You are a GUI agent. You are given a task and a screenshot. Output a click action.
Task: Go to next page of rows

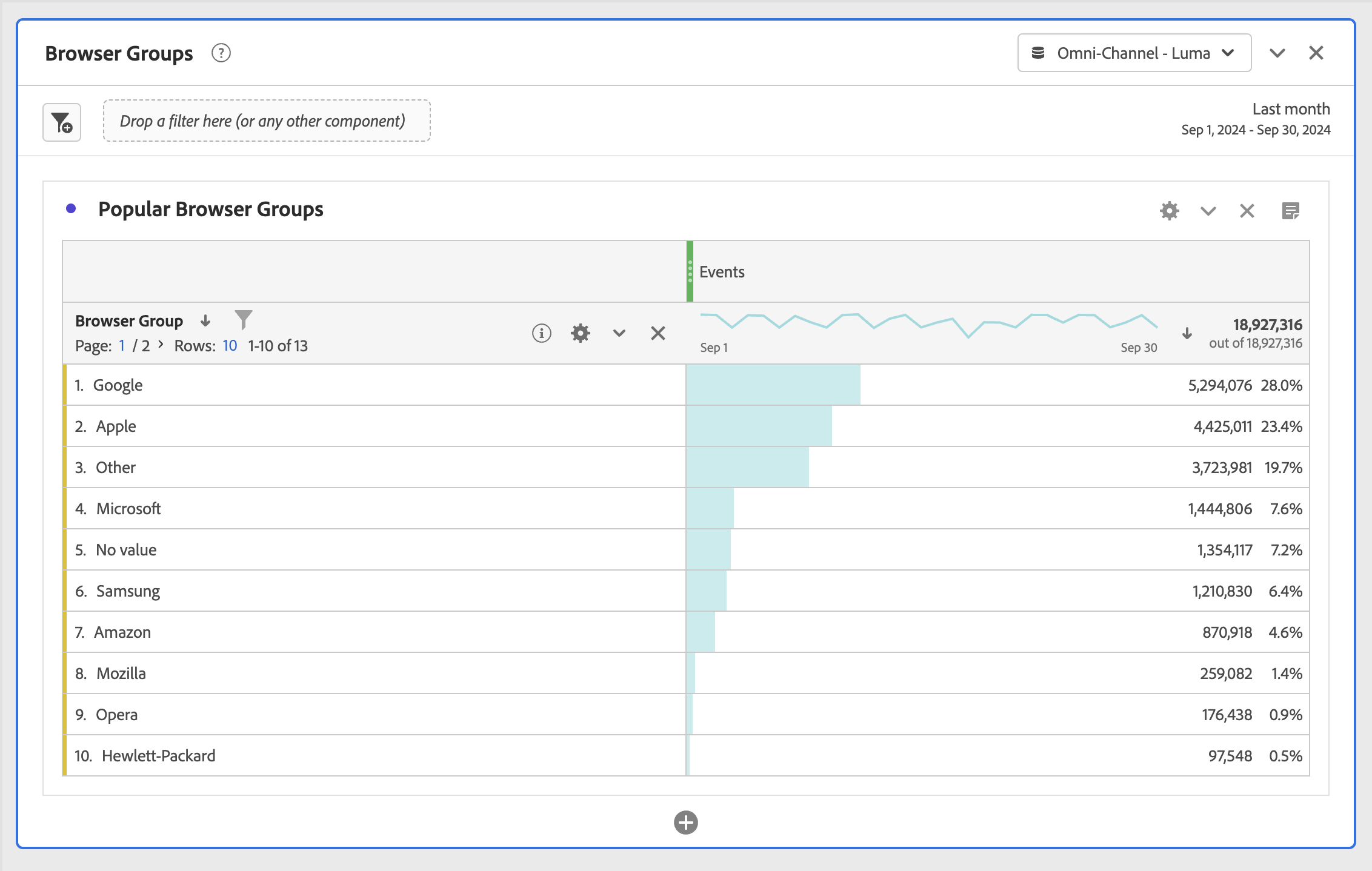tap(161, 345)
